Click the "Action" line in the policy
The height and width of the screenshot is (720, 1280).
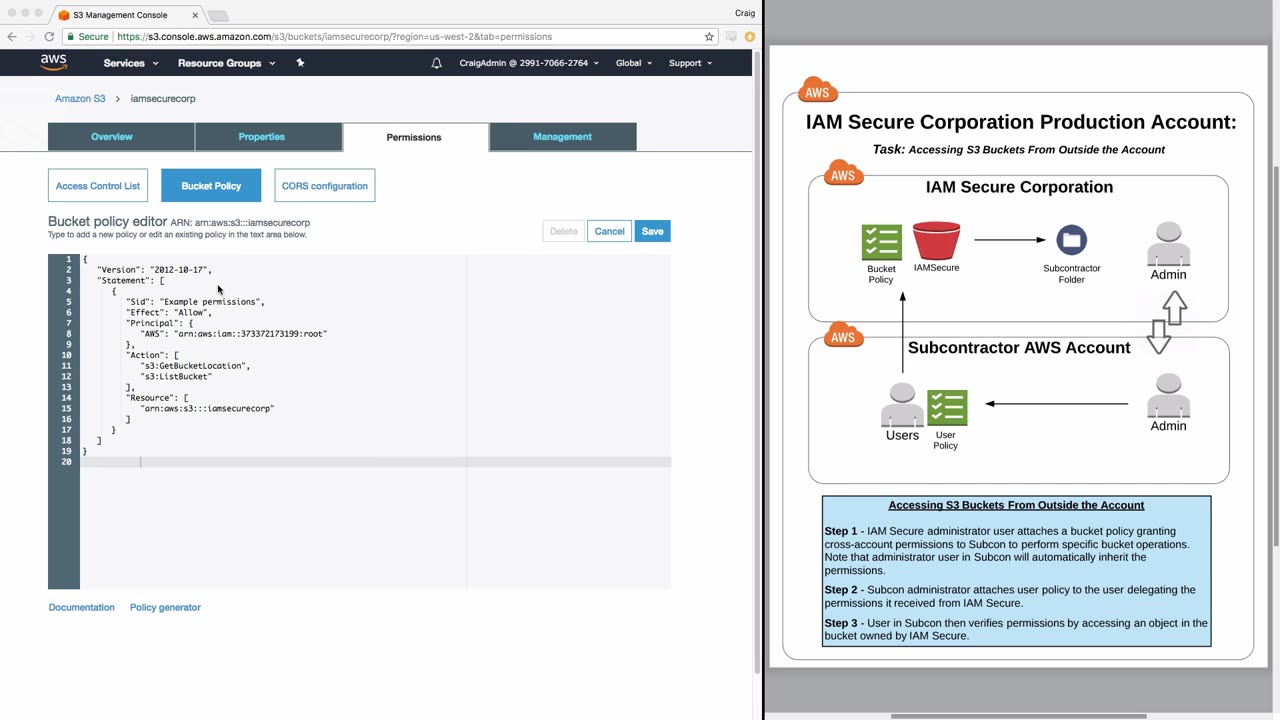(x=153, y=355)
